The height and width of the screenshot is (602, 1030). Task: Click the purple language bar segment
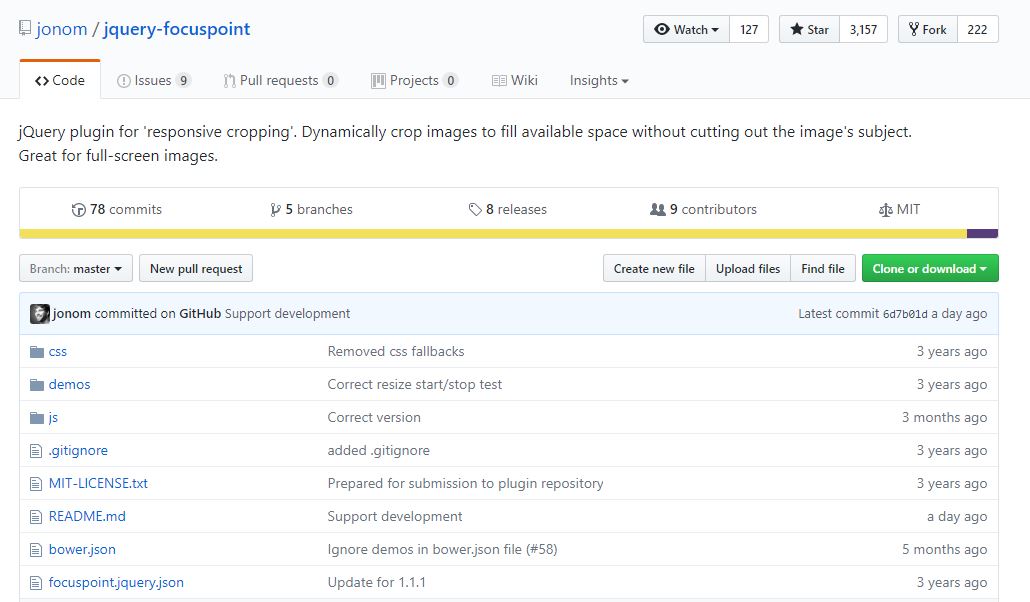[983, 233]
